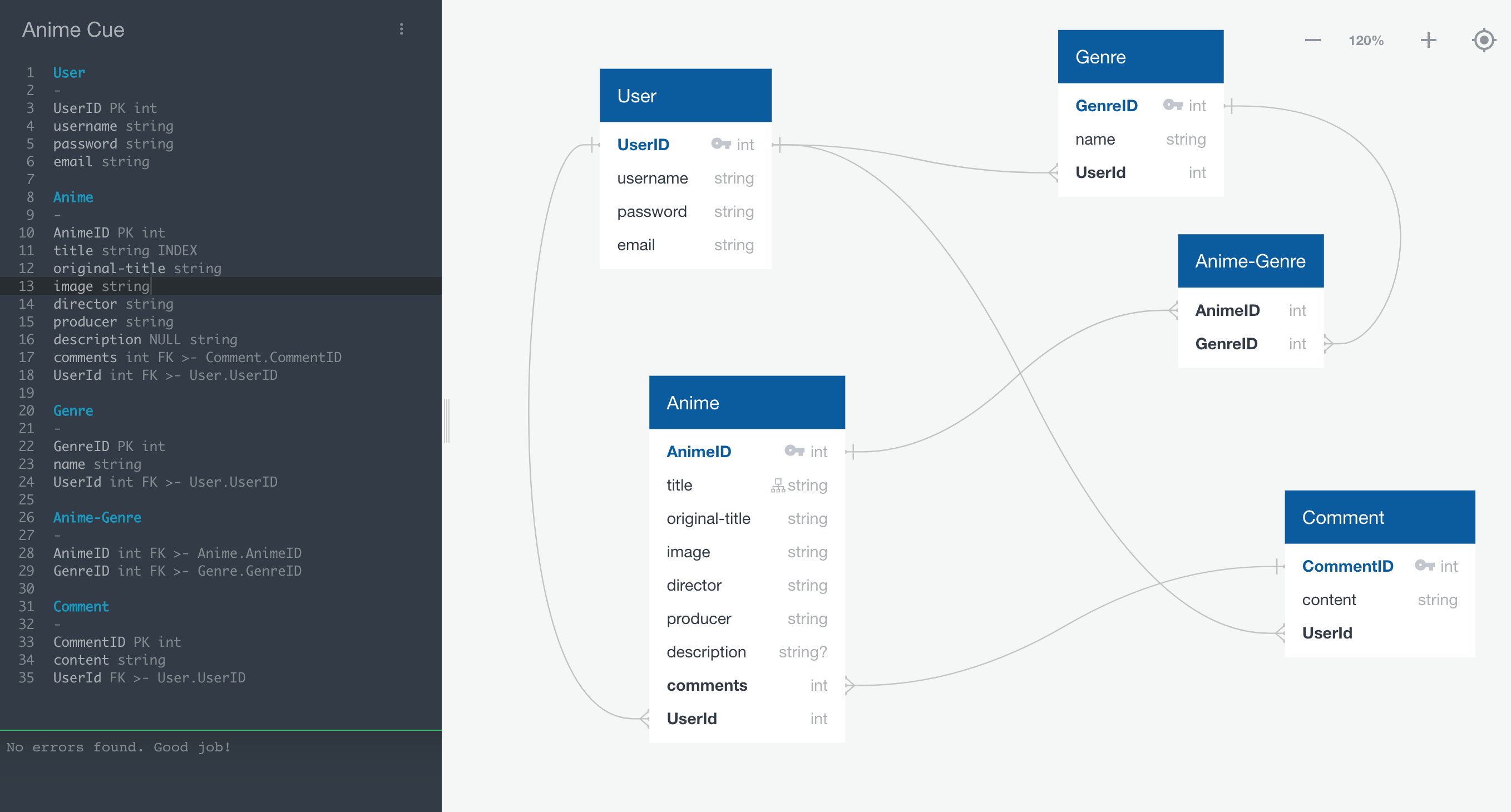Click the 120% zoom level value

coord(1366,41)
